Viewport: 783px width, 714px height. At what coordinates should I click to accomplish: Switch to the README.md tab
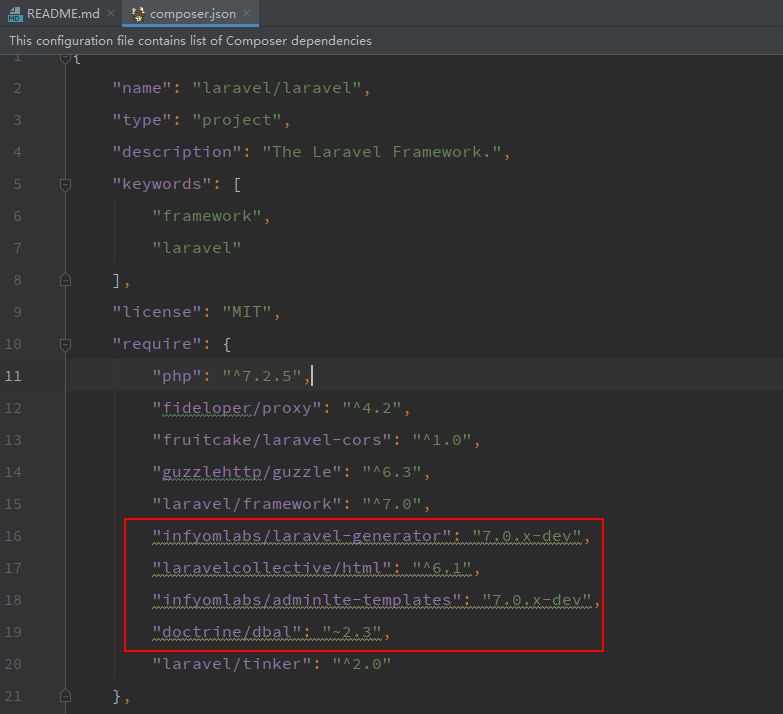click(62, 14)
